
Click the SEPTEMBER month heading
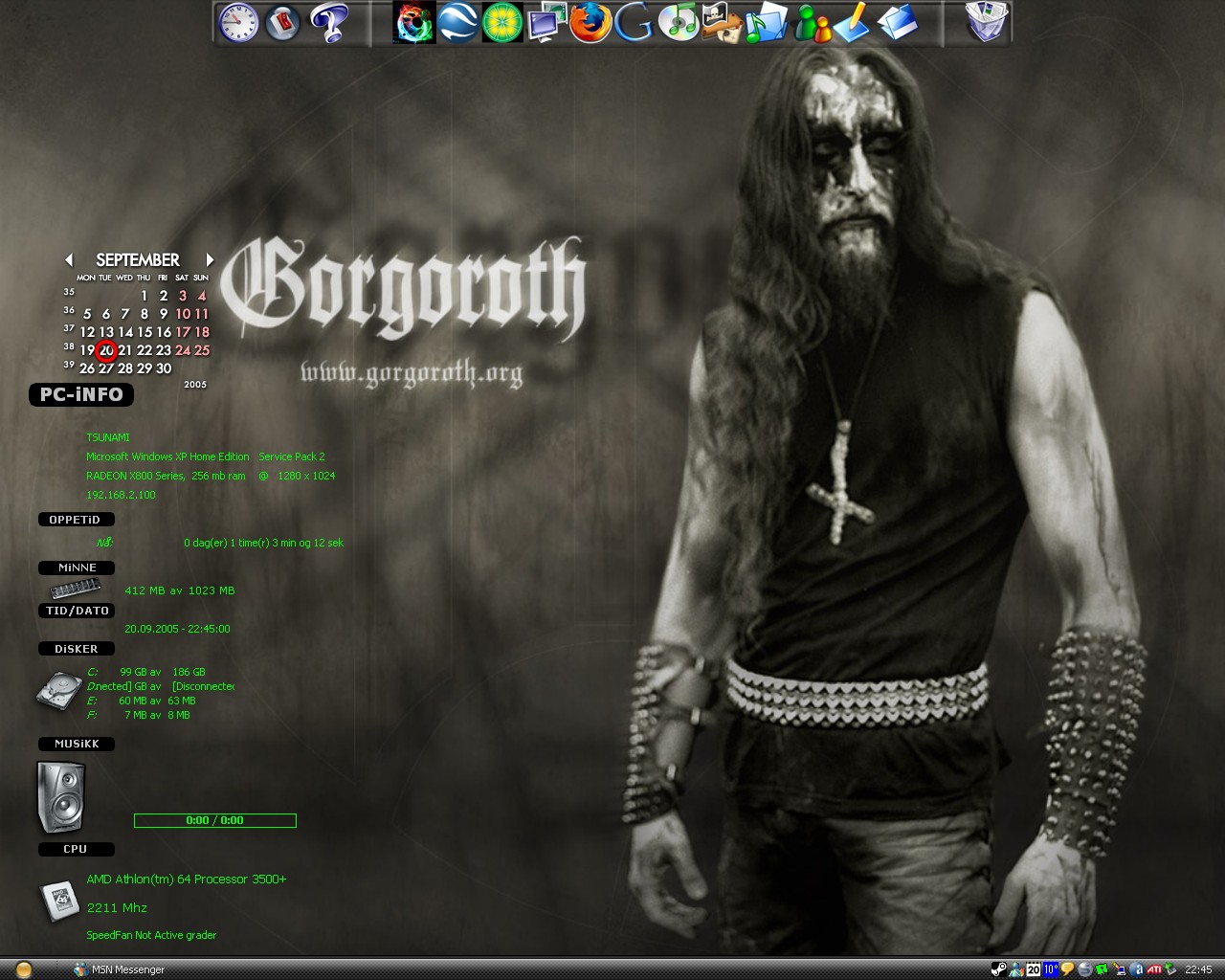point(138,259)
